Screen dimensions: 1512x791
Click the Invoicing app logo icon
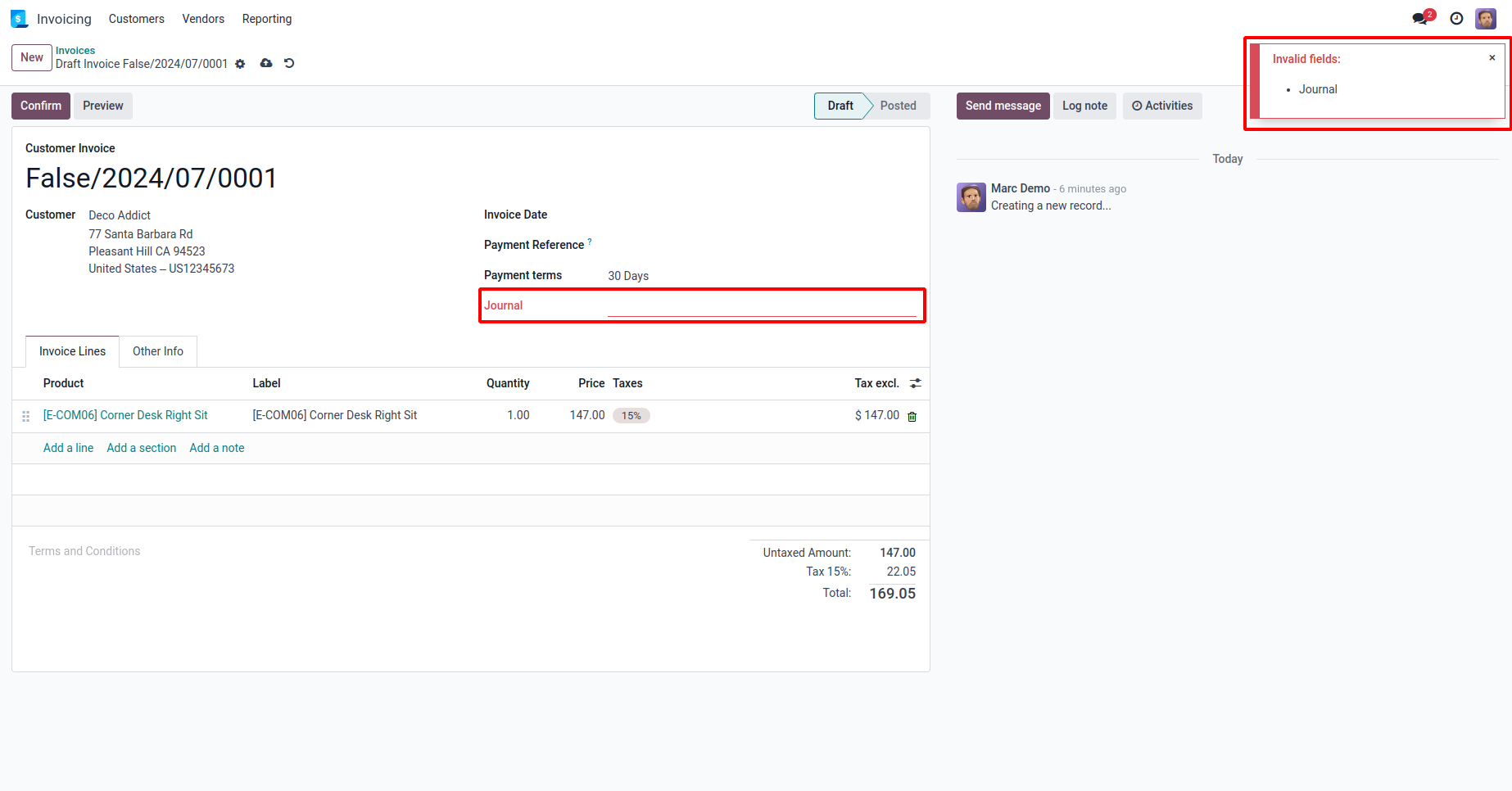coord(19,19)
